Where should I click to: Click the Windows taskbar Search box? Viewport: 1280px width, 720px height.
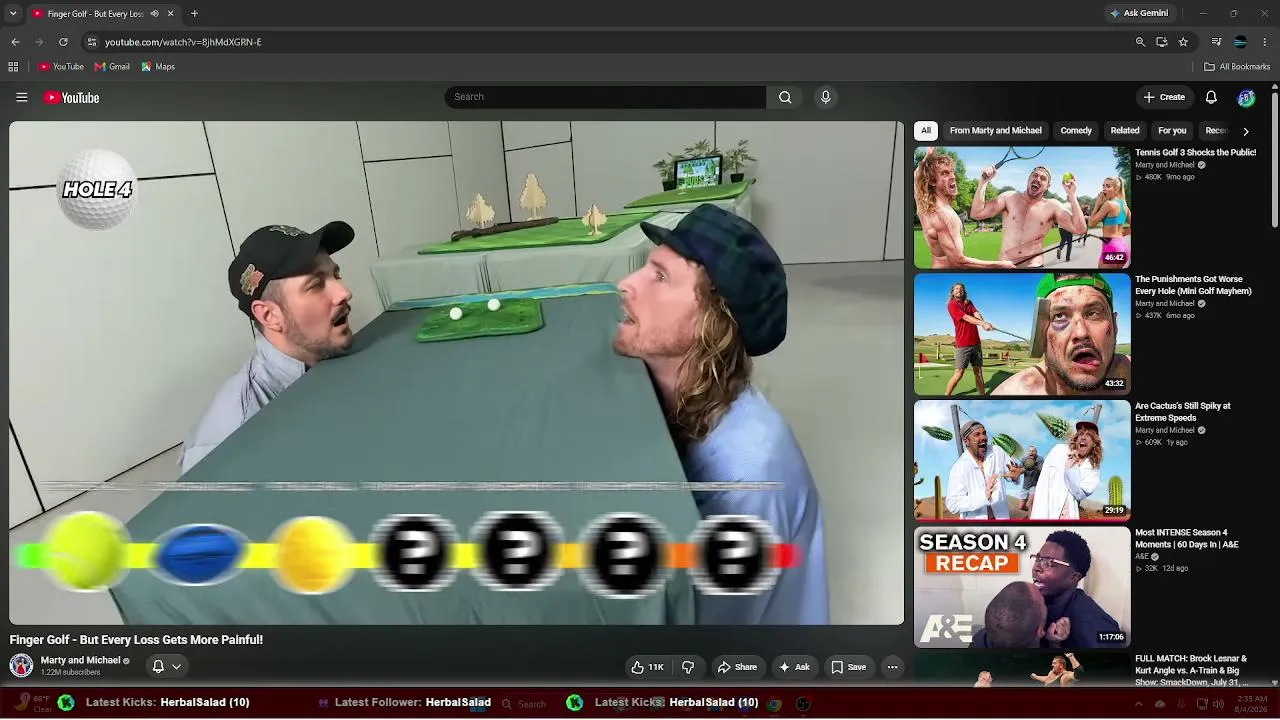(527, 704)
